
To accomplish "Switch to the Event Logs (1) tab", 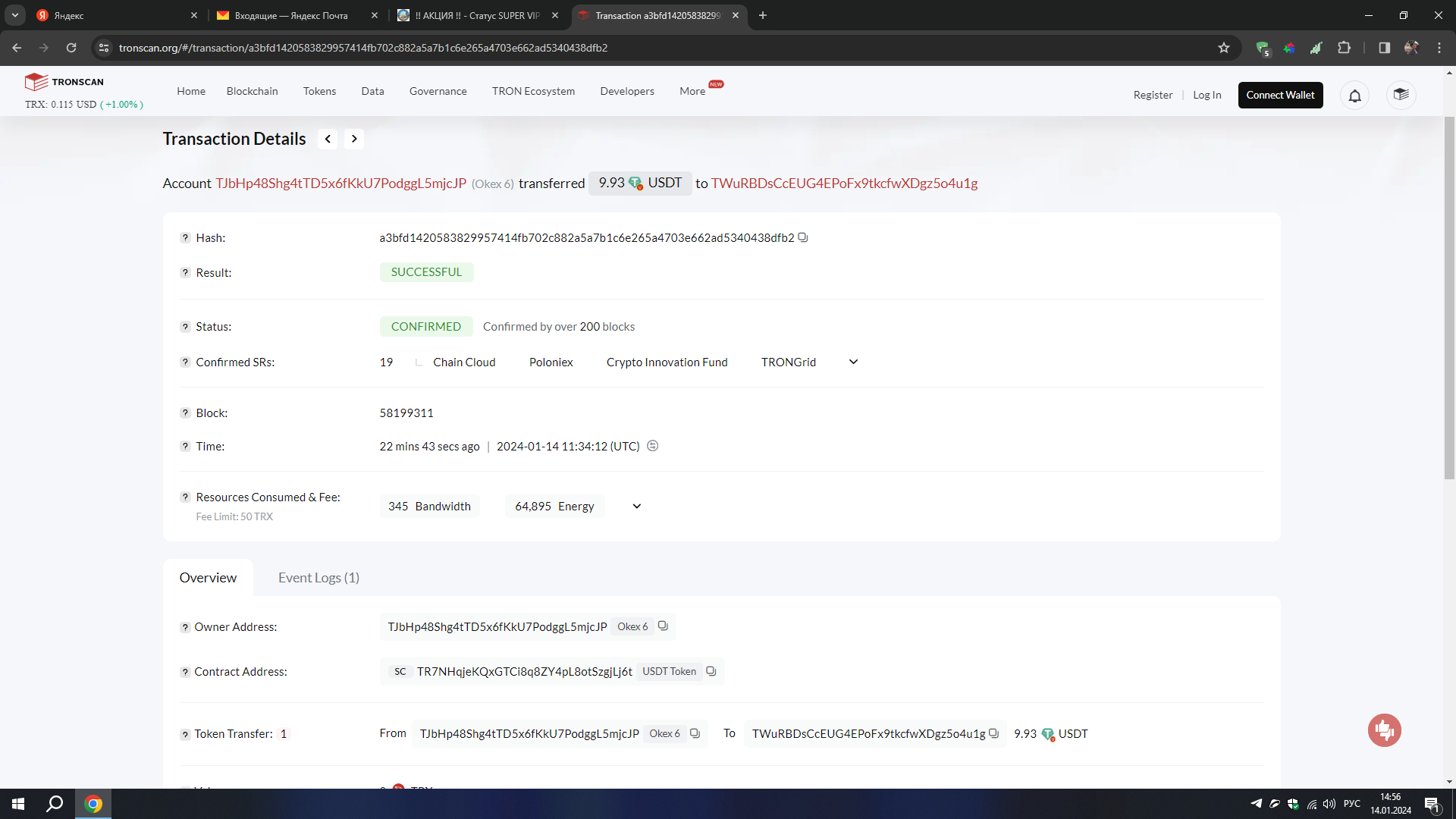I will [x=318, y=578].
